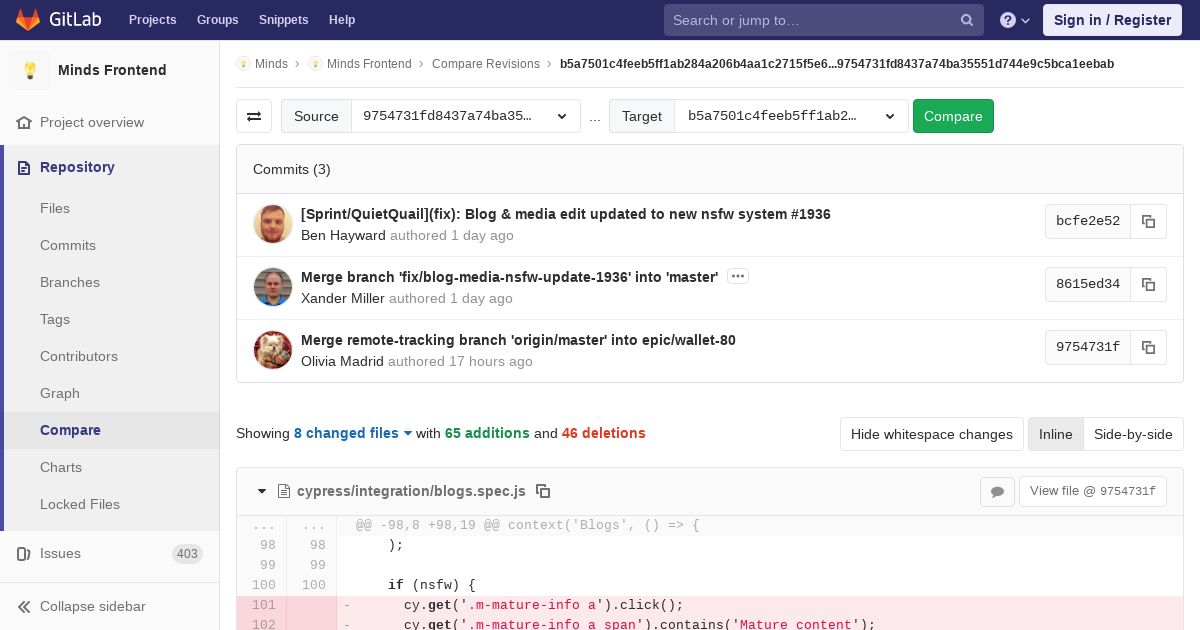Open the Help question mark menu
The height and width of the screenshot is (630, 1200).
pyautogui.click(x=1015, y=20)
